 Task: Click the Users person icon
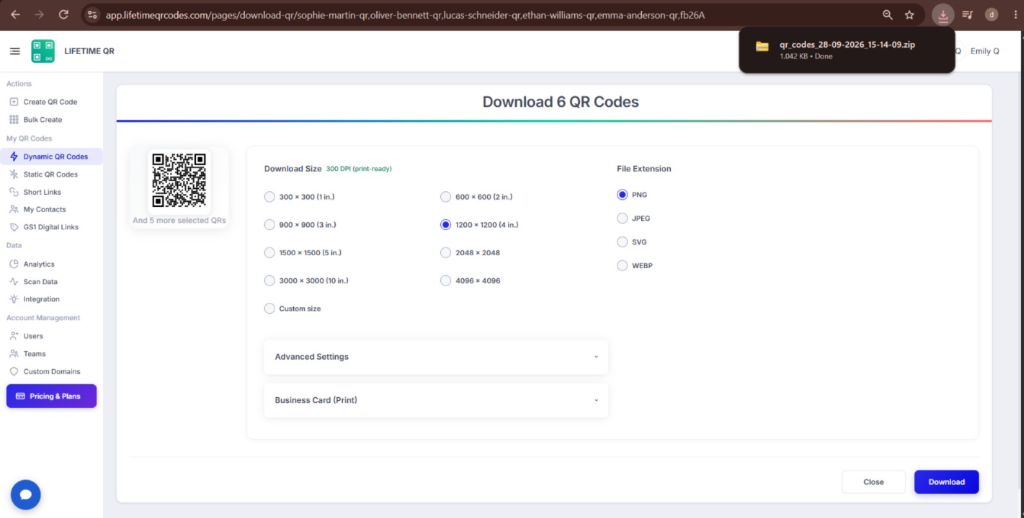[x=14, y=336]
